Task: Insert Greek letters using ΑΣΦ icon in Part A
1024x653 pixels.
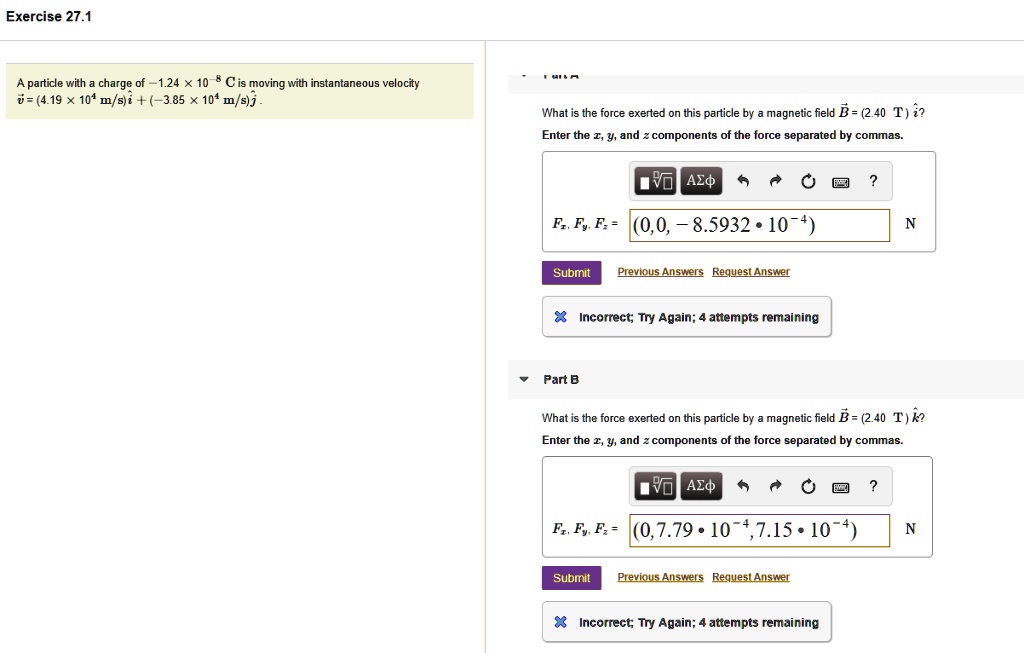Action: (701, 180)
